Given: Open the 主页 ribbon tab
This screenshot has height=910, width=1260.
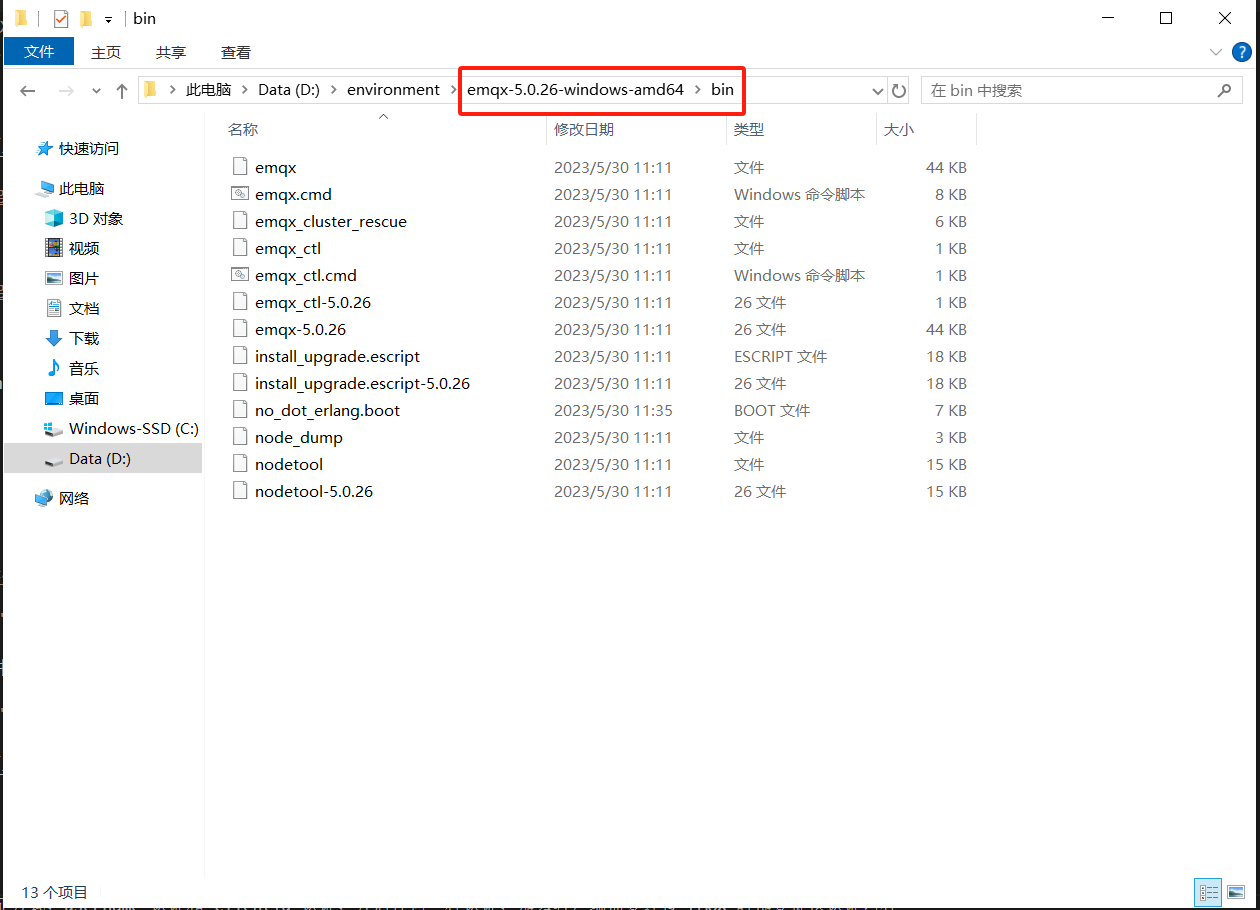Looking at the screenshot, I should click(106, 52).
